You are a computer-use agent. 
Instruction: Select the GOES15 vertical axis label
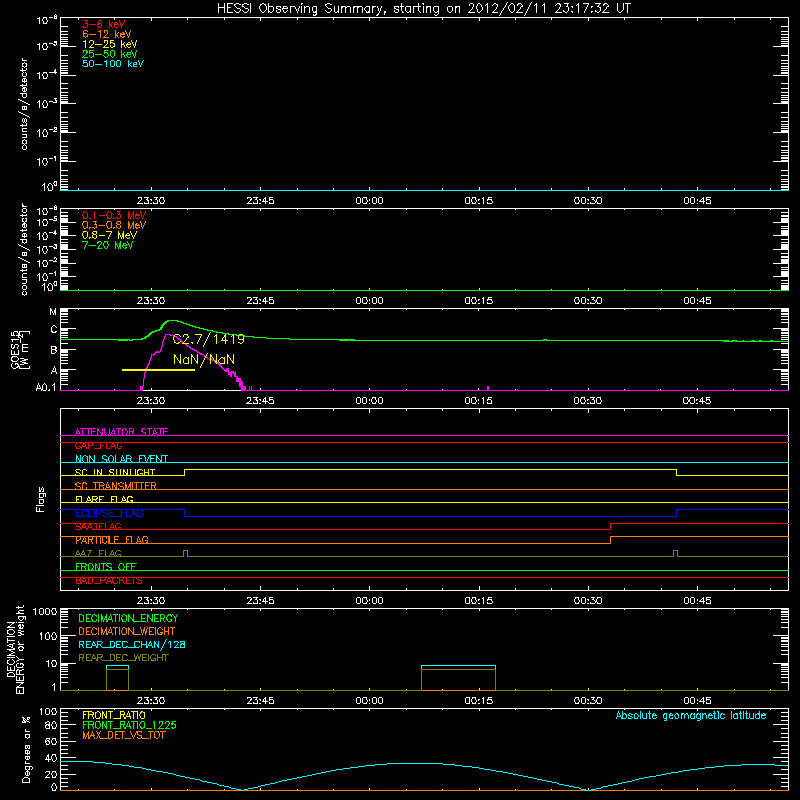(x=20, y=349)
